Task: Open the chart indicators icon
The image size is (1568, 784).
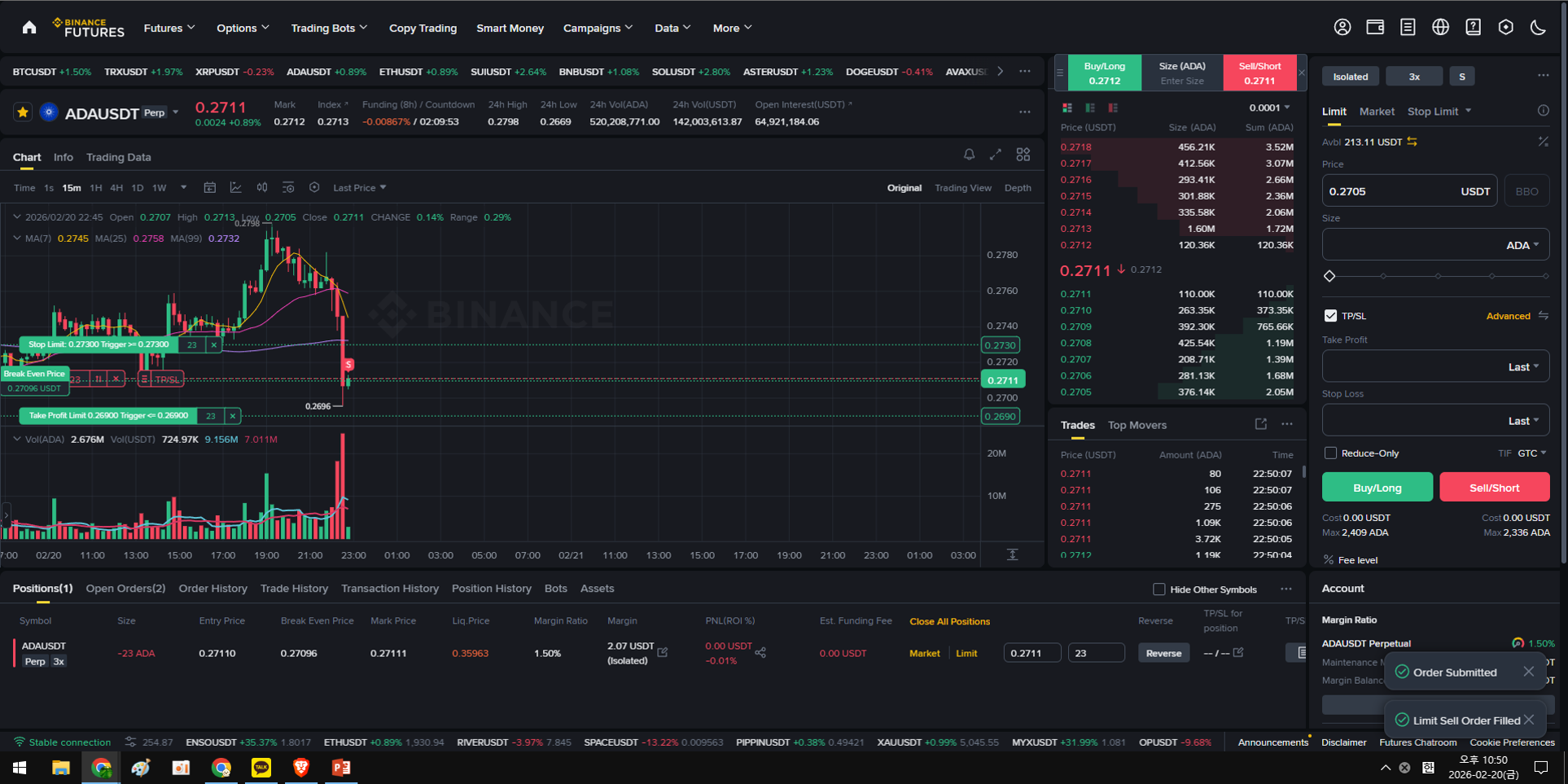Action: pyautogui.click(x=235, y=187)
